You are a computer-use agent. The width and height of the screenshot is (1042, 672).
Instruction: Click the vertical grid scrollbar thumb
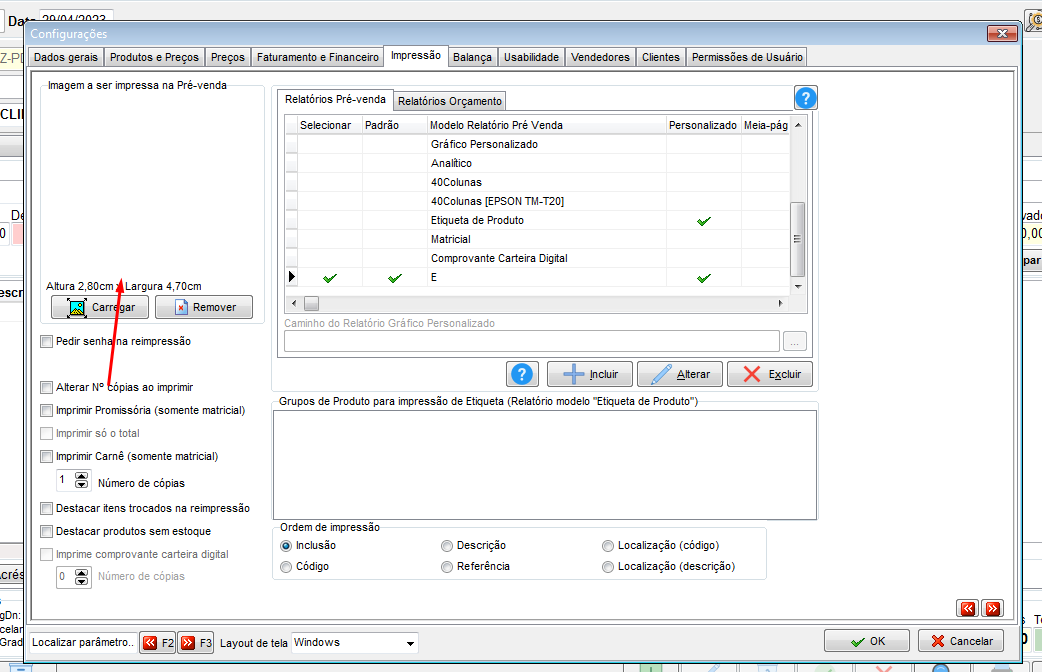(x=797, y=239)
